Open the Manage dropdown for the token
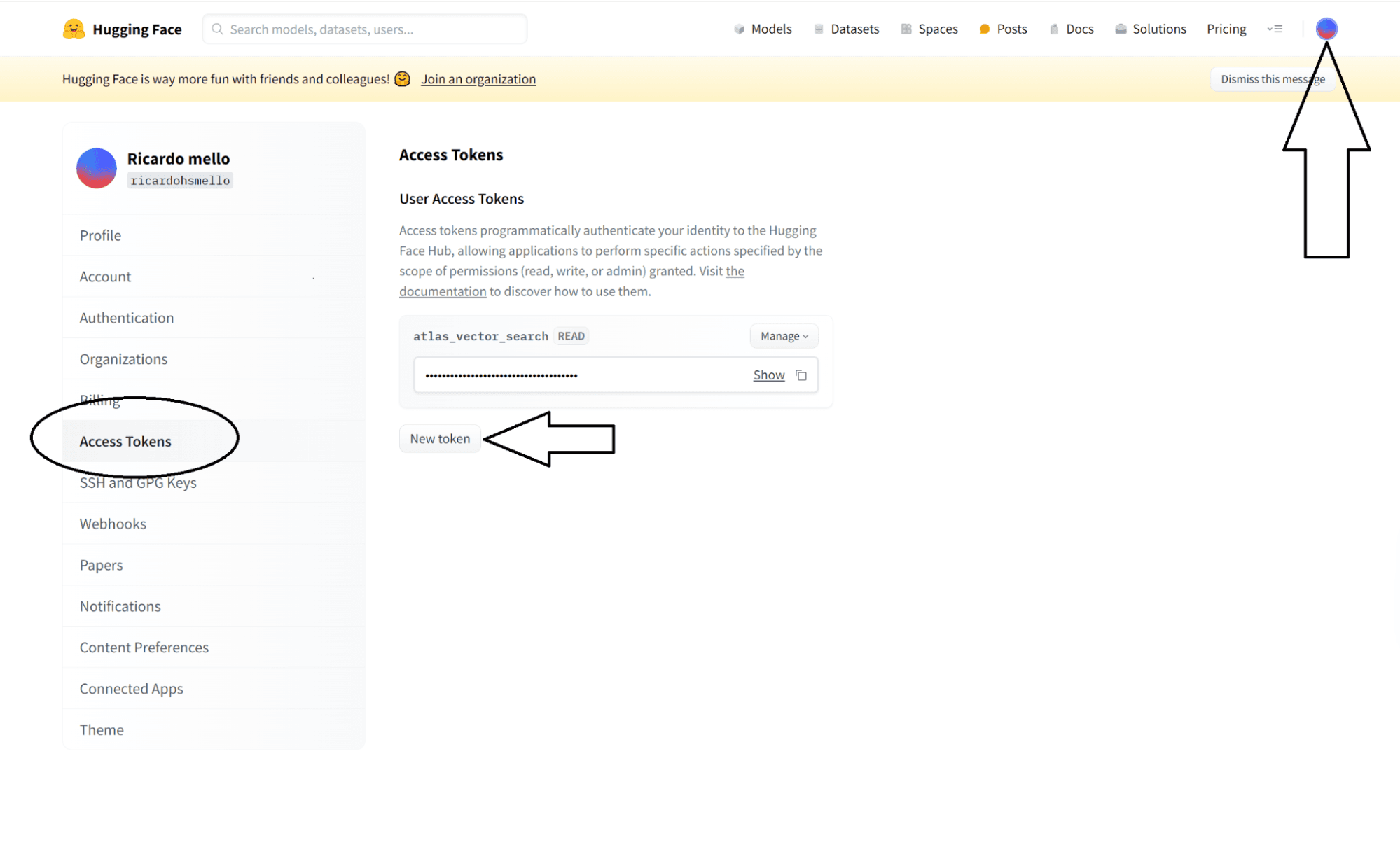This screenshot has height=866, width=1400. (784, 336)
